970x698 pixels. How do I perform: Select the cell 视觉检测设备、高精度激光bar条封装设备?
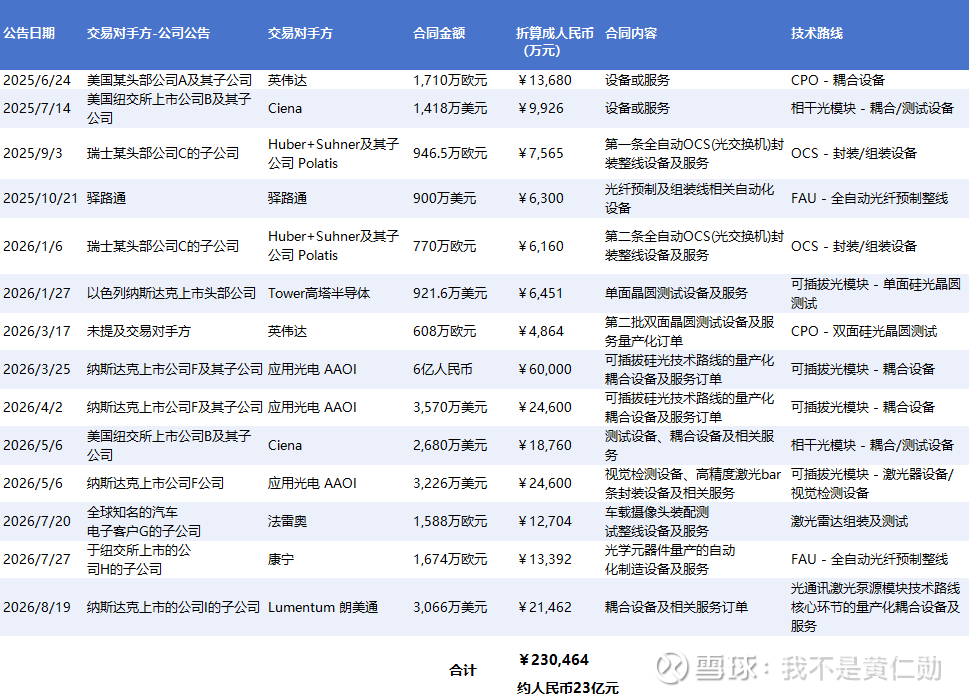pyautogui.click(x=693, y=483)
